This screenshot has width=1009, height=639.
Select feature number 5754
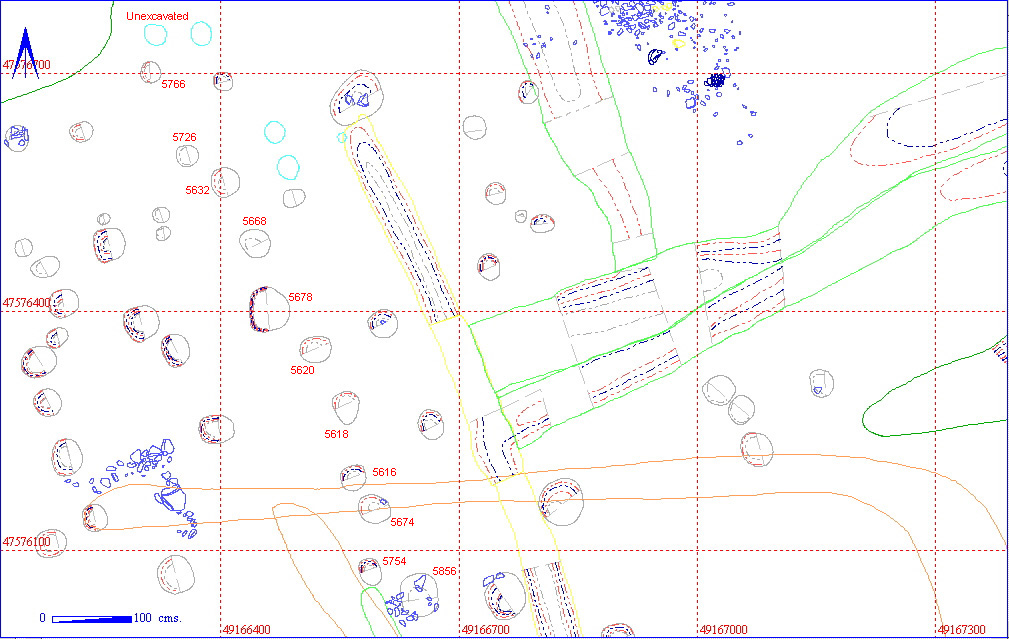(x=394, y=561)
